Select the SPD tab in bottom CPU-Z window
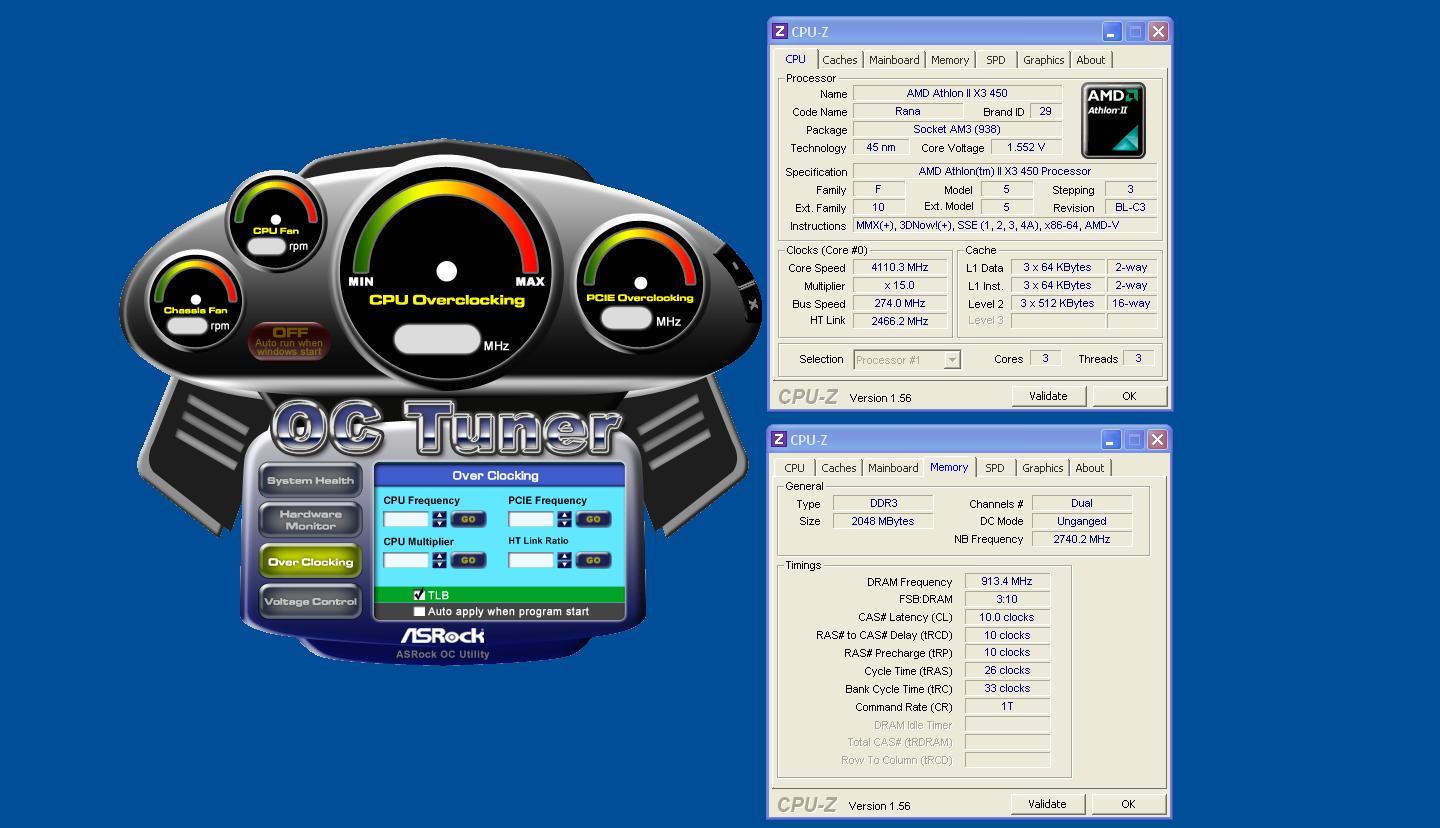 (x=995, y=468)
